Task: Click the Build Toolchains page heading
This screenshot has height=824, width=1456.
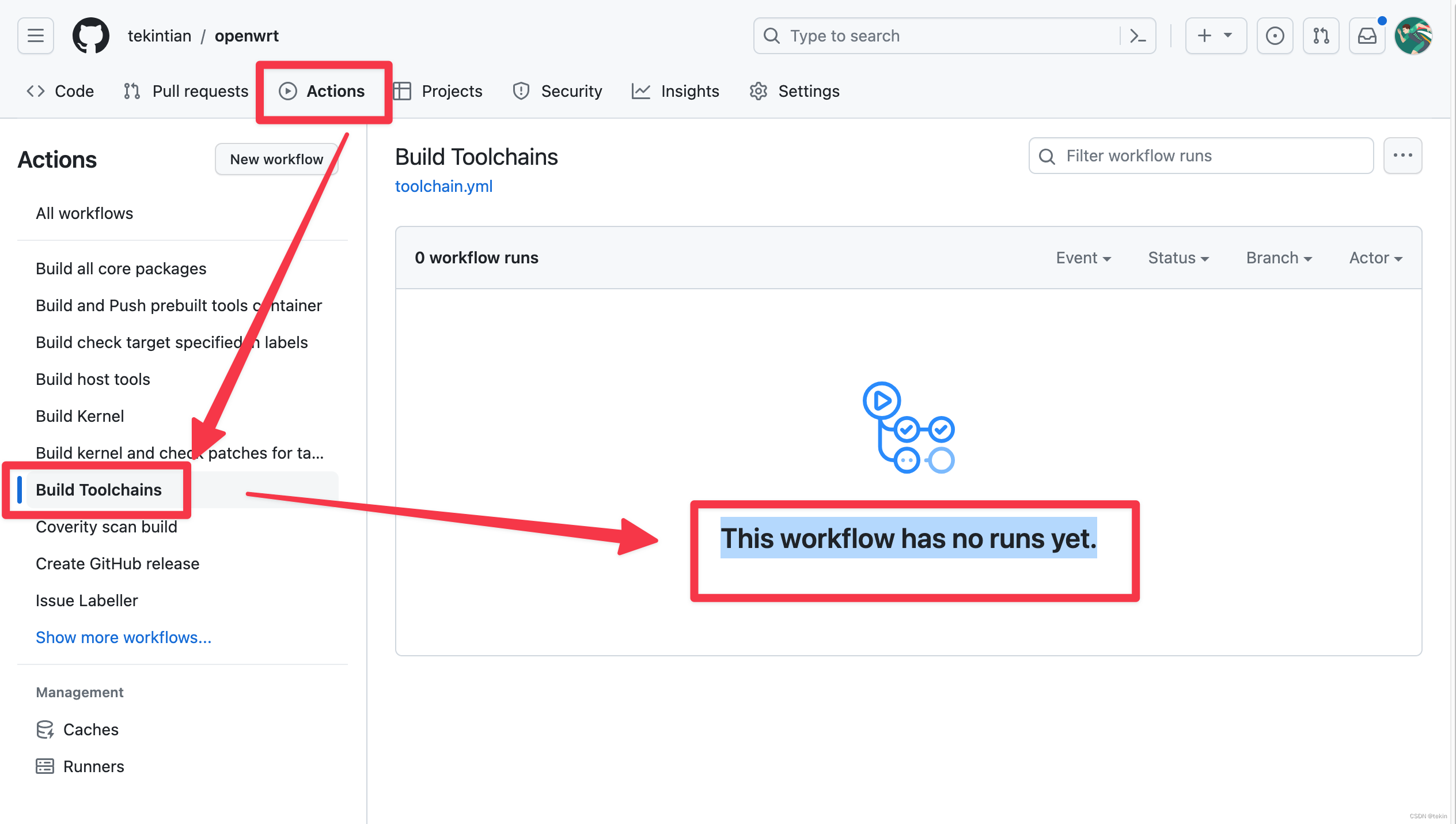Action: (x=476, y=157)
